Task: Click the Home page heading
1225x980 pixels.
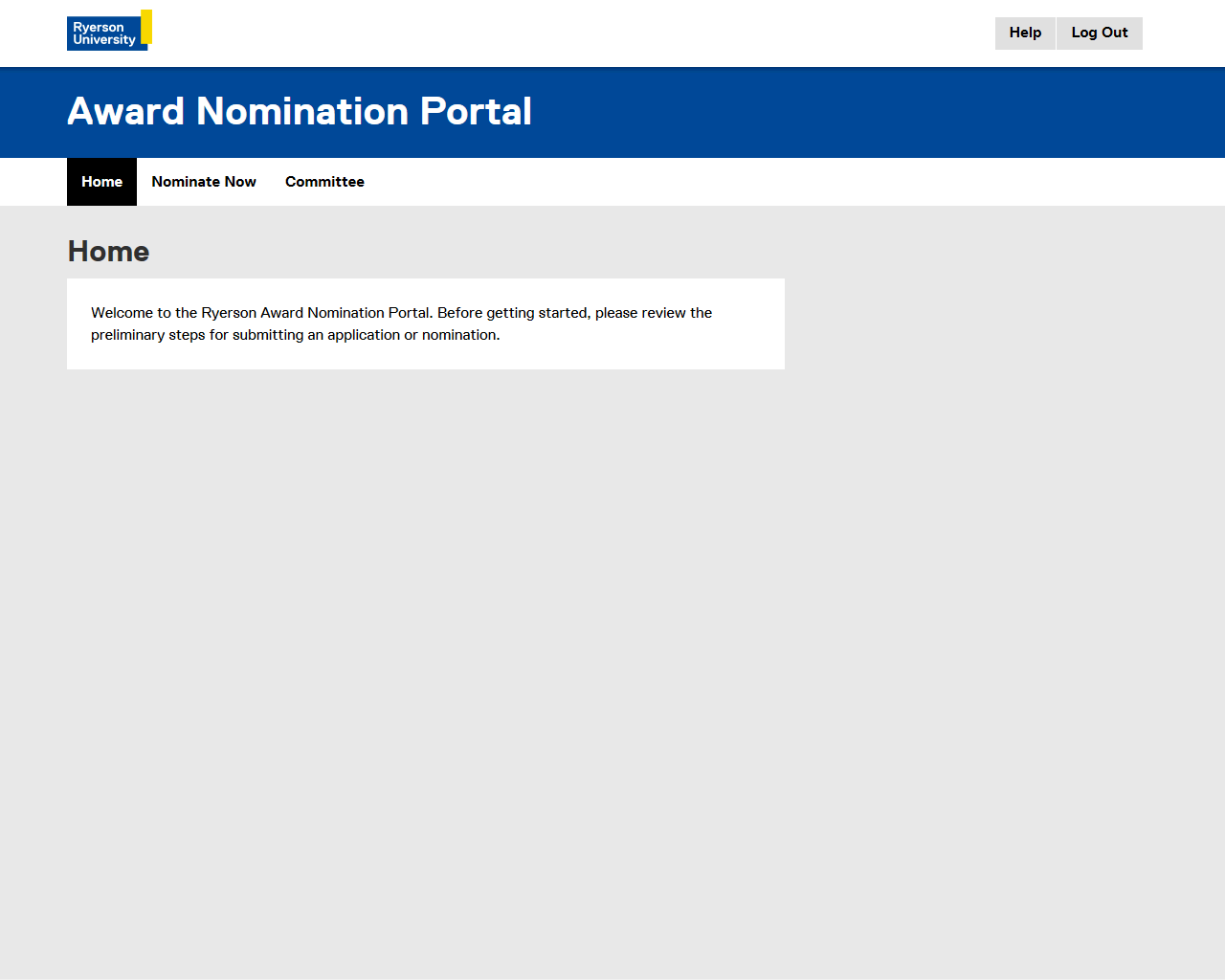Action: 108,252
